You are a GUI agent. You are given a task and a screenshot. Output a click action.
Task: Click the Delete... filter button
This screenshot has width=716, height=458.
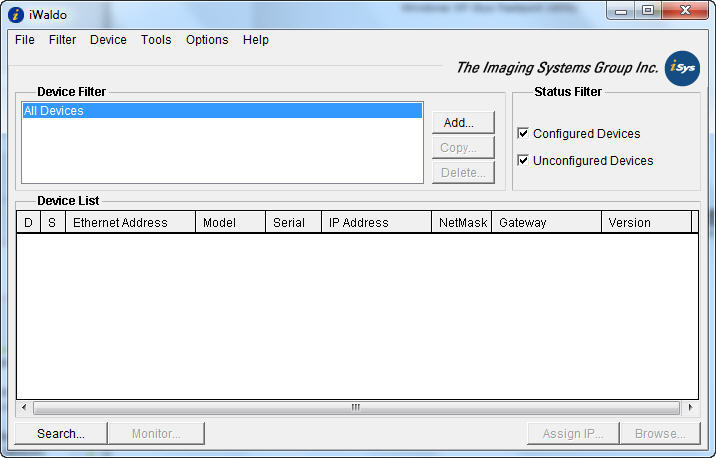click(x=463, y=173)
